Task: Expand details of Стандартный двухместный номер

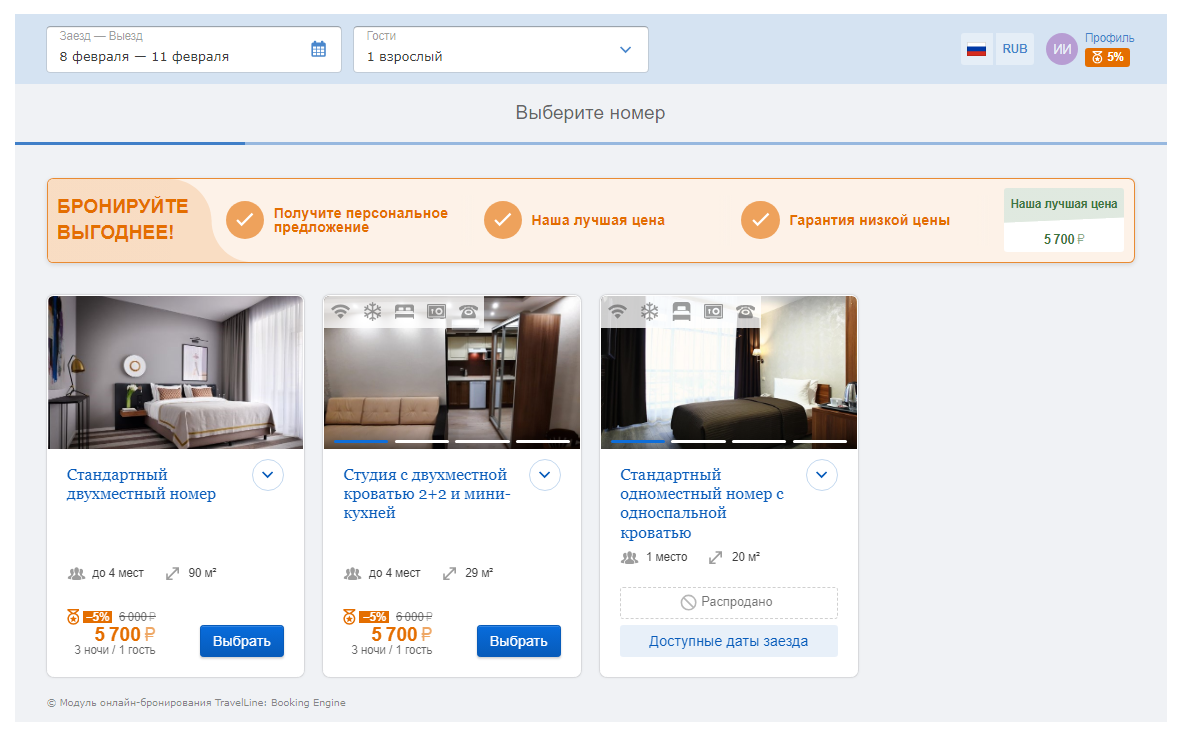Action: click(x=268, y=475)
